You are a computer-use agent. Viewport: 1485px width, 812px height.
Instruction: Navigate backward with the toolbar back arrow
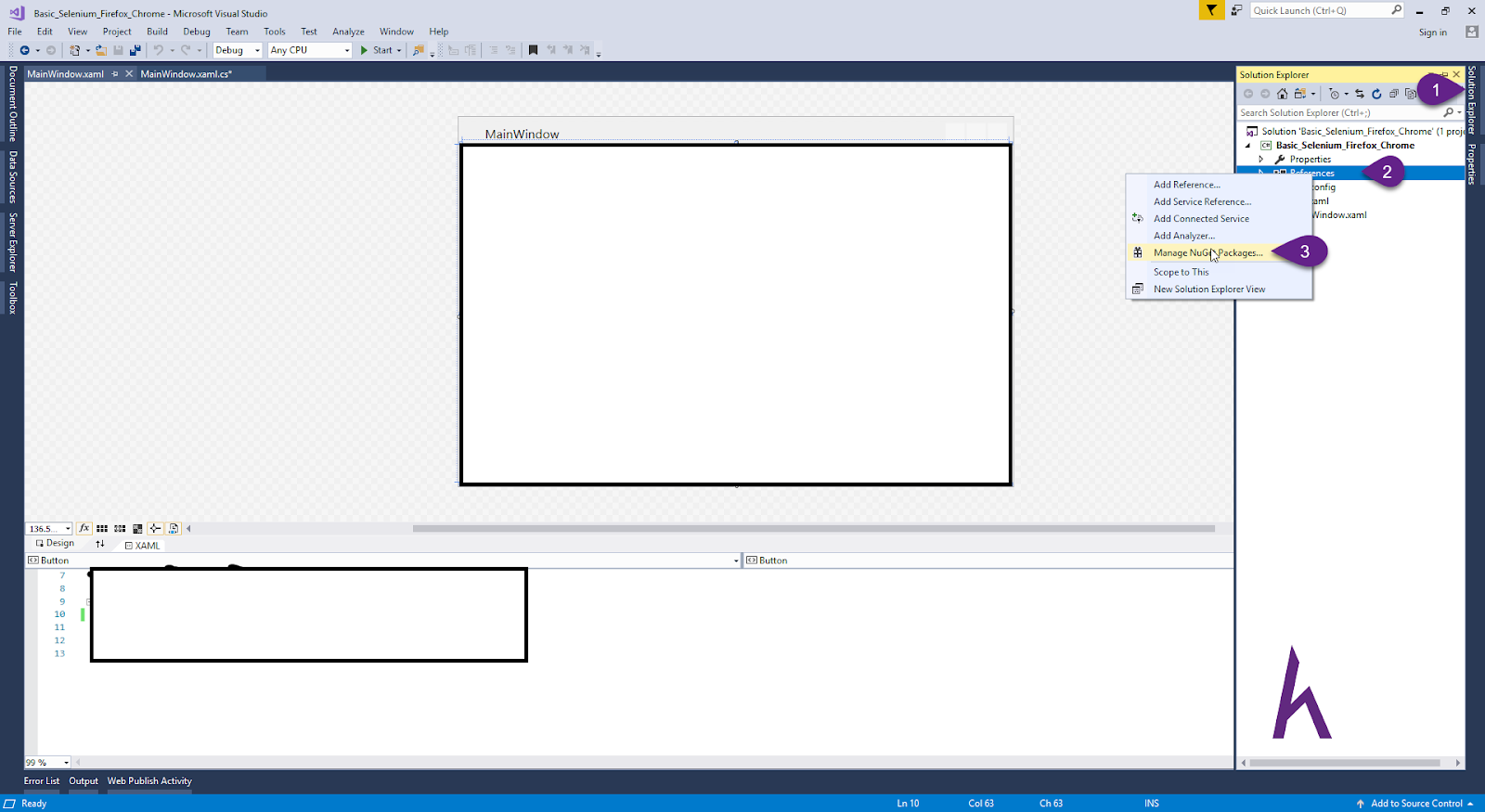[25, 50]
